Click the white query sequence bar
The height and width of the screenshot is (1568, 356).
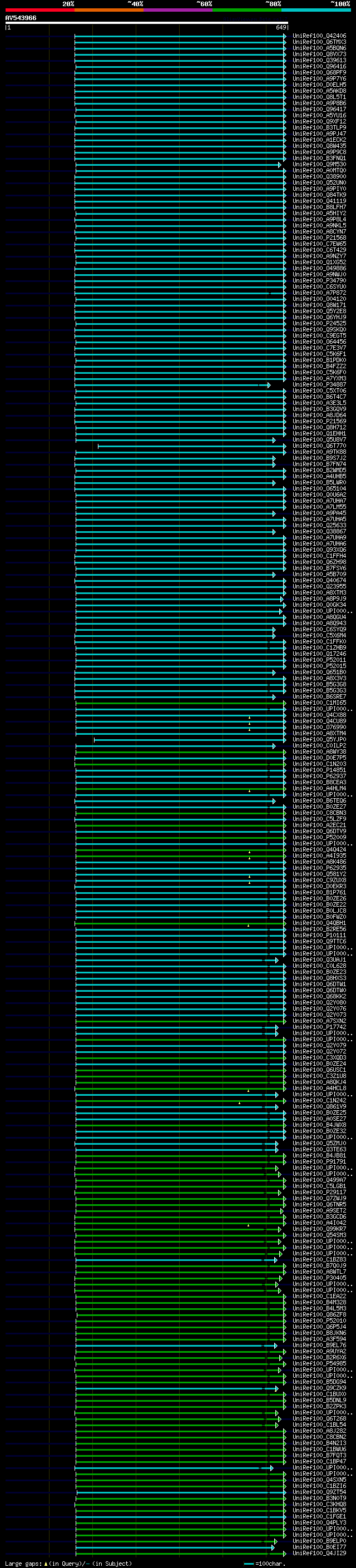[147, 22]
